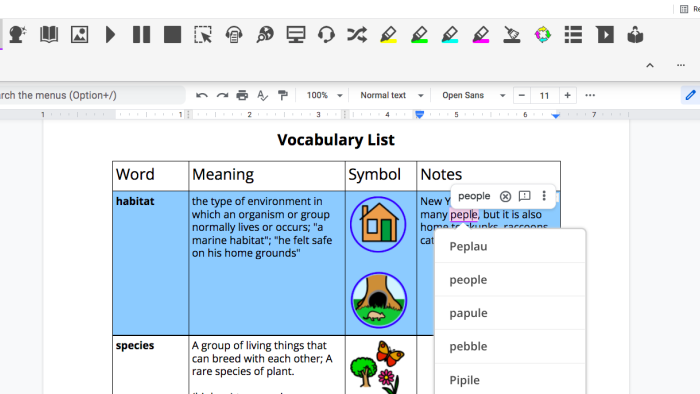Pause the read-aloud playback
The height and width of the screenshot is (394, 700).
142,34
